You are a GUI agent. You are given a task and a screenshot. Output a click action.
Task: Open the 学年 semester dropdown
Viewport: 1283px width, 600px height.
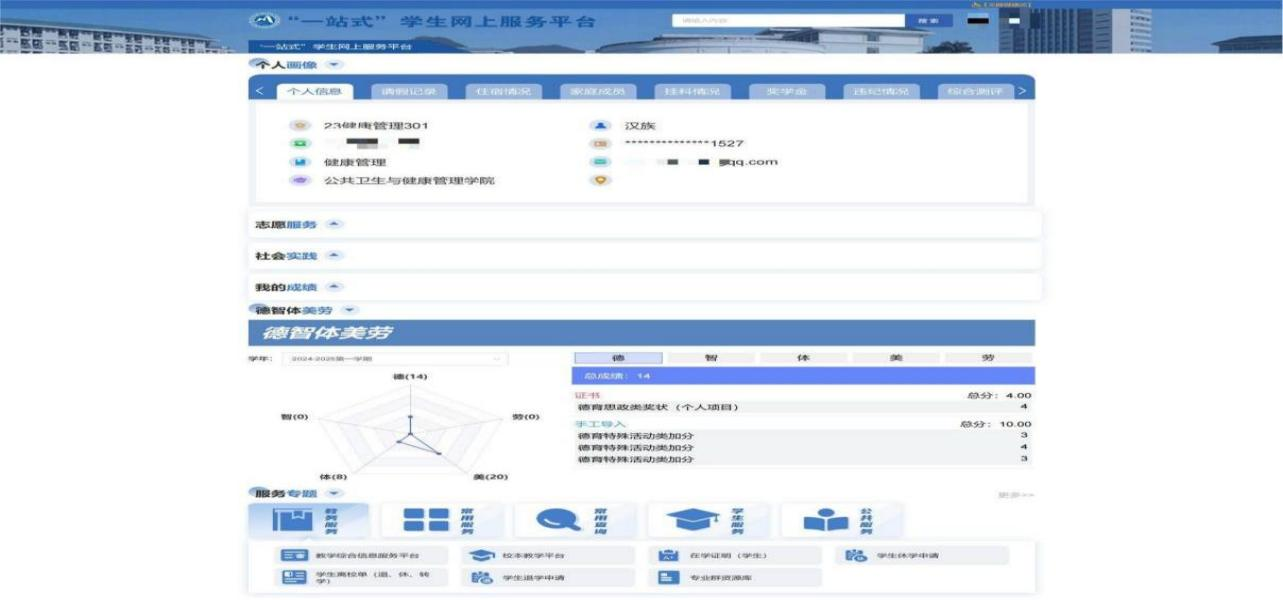click(392, 359)
